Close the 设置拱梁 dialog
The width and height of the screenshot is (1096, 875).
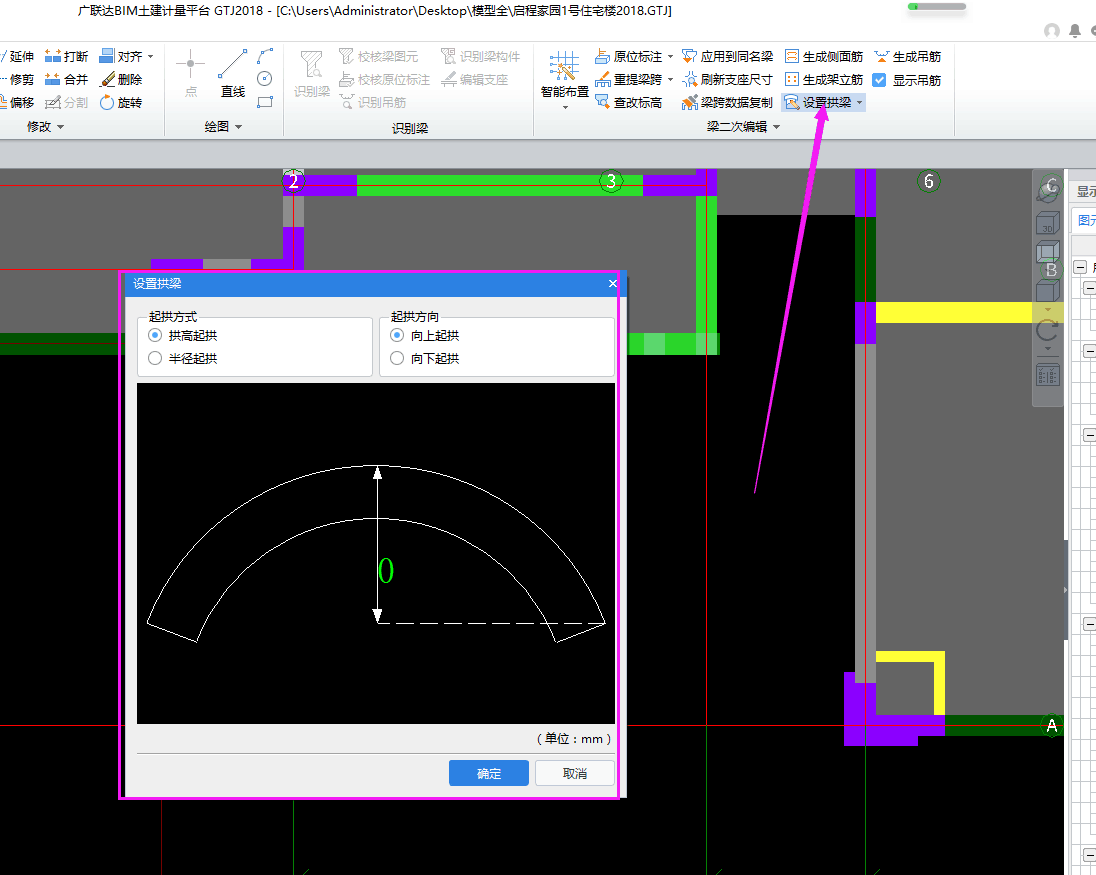tap(612, 283)
